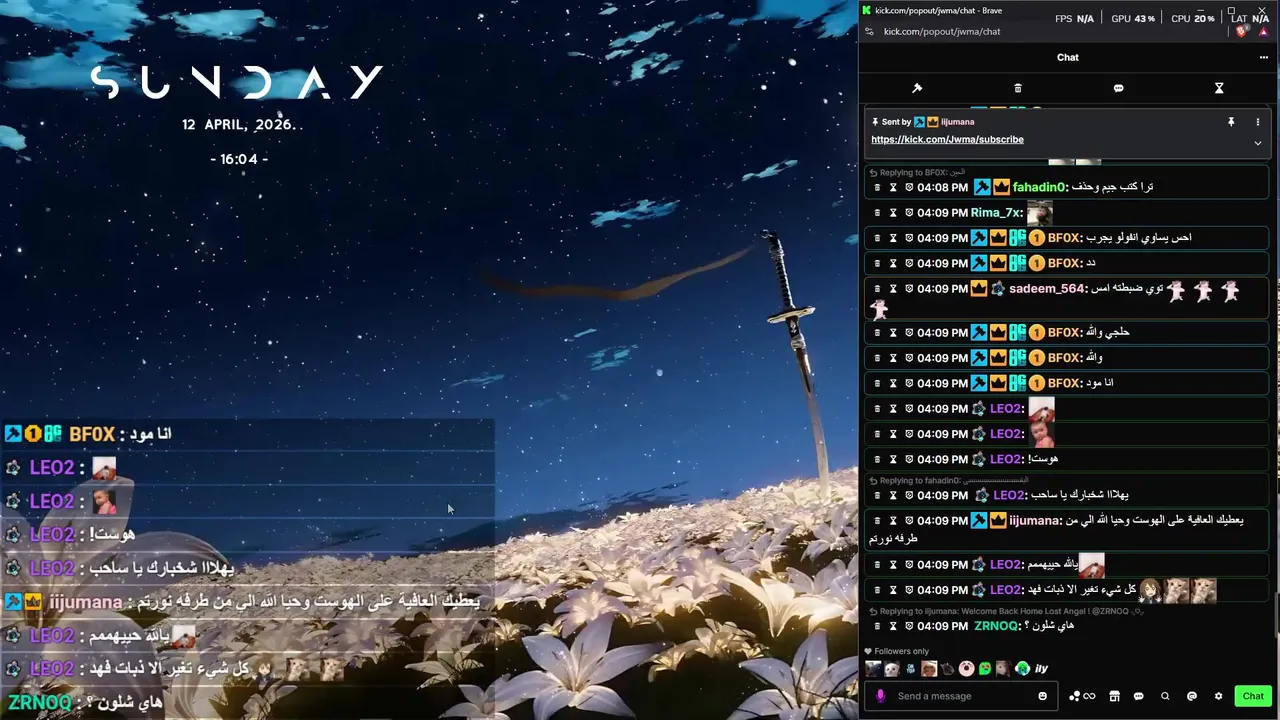This screenshot has width=1280, height=720.
Task: Open fahadin0's user profile from chat
Action: pyautogui.click(x=1040, y=187)
